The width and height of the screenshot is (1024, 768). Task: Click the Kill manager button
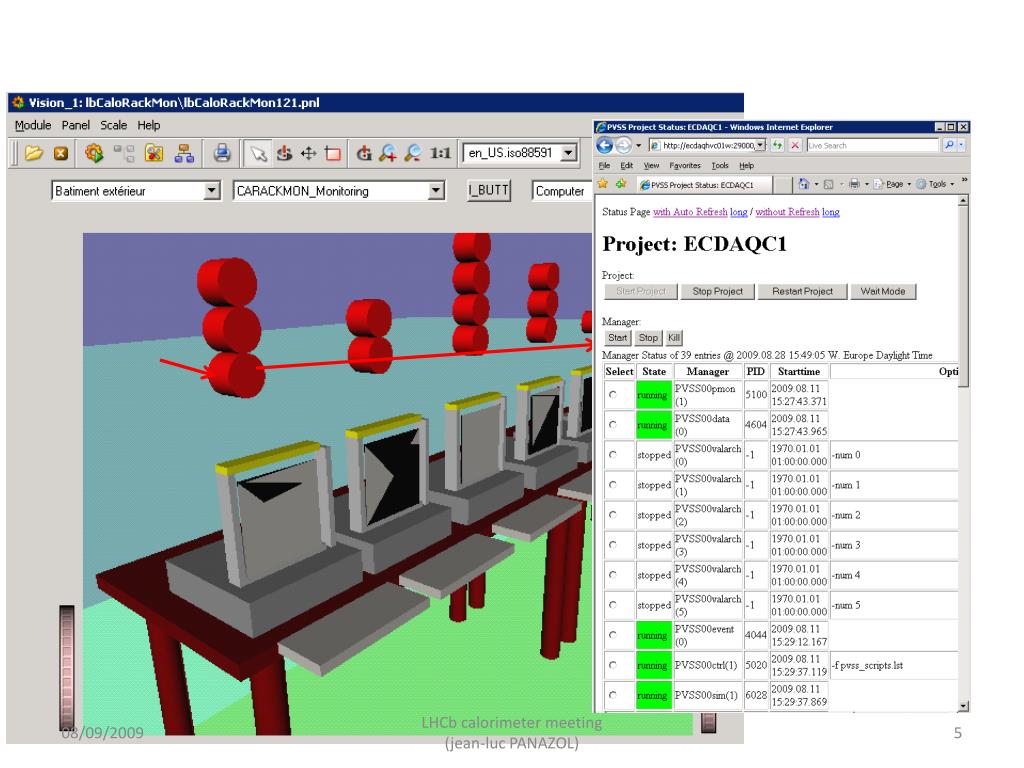tap(674, 338)
